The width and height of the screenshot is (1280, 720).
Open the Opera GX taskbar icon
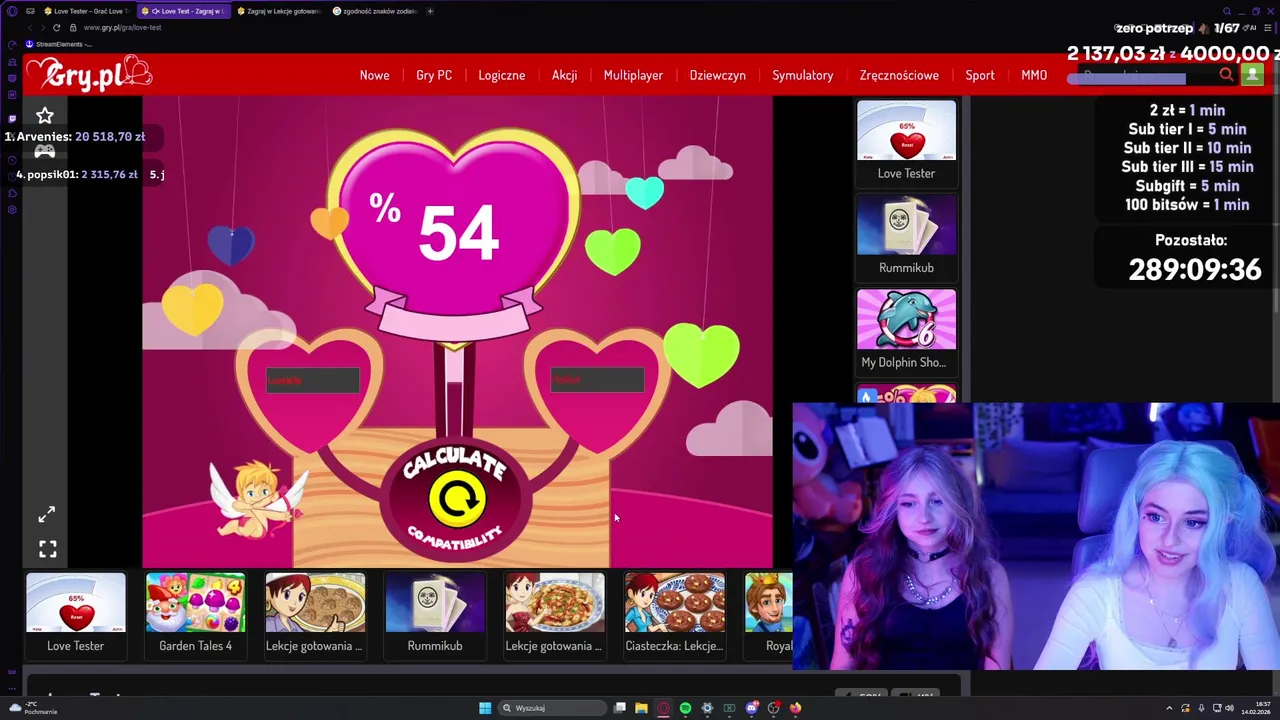coord(663,708)
